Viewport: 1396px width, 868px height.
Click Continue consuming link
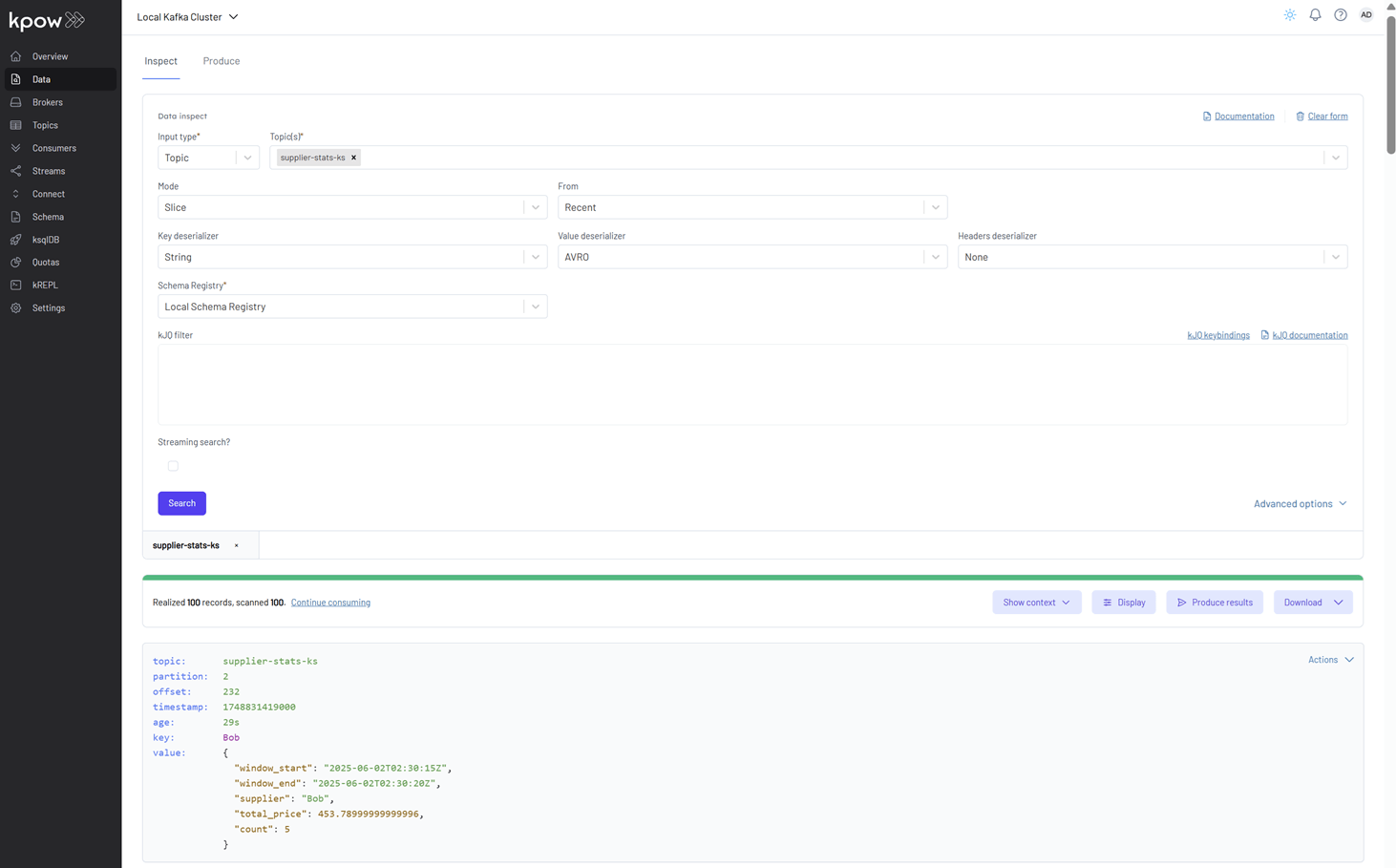[x=330, y=603]
